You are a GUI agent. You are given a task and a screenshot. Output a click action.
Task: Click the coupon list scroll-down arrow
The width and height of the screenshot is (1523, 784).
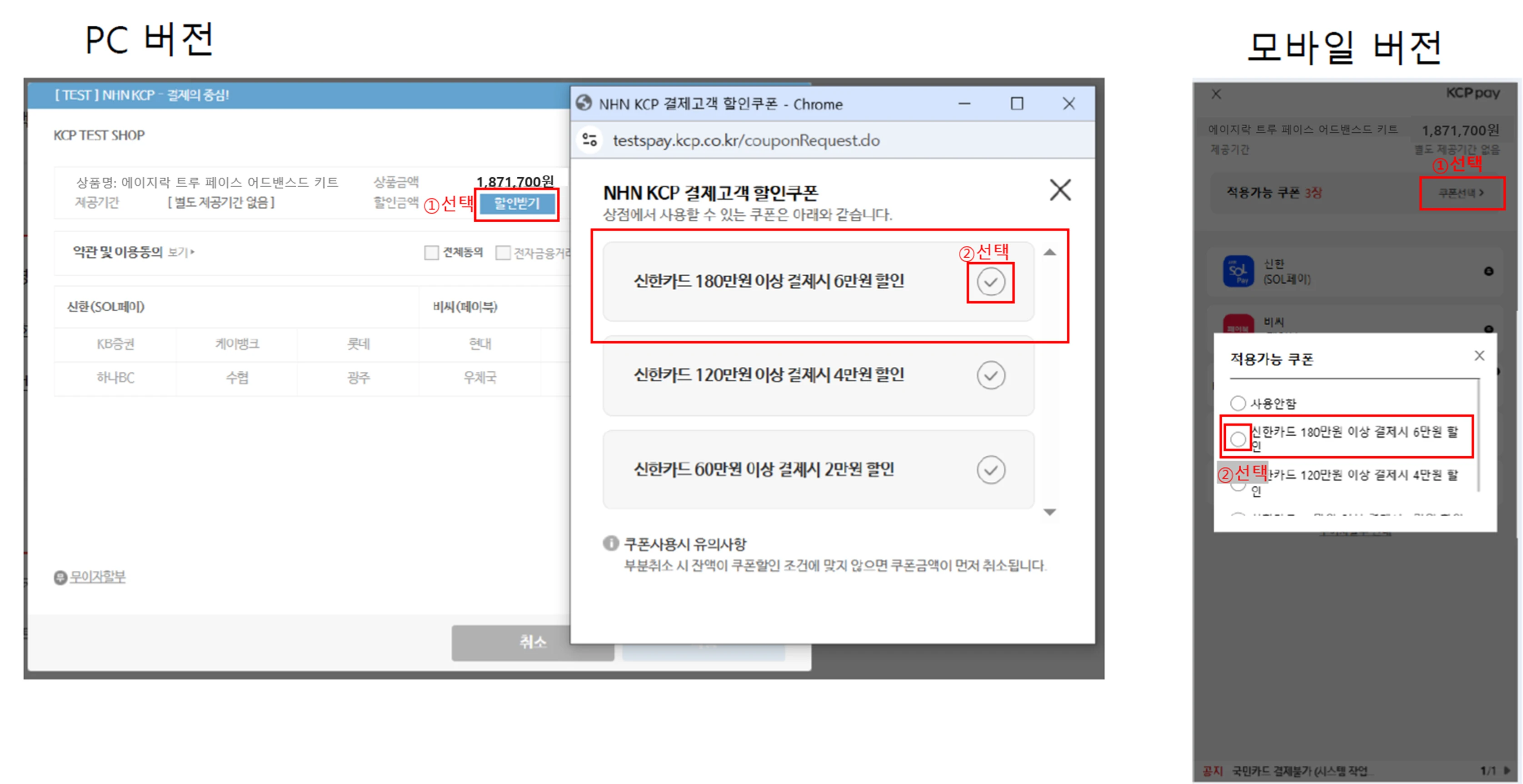pyautogui.click(x=1049, y=512)
